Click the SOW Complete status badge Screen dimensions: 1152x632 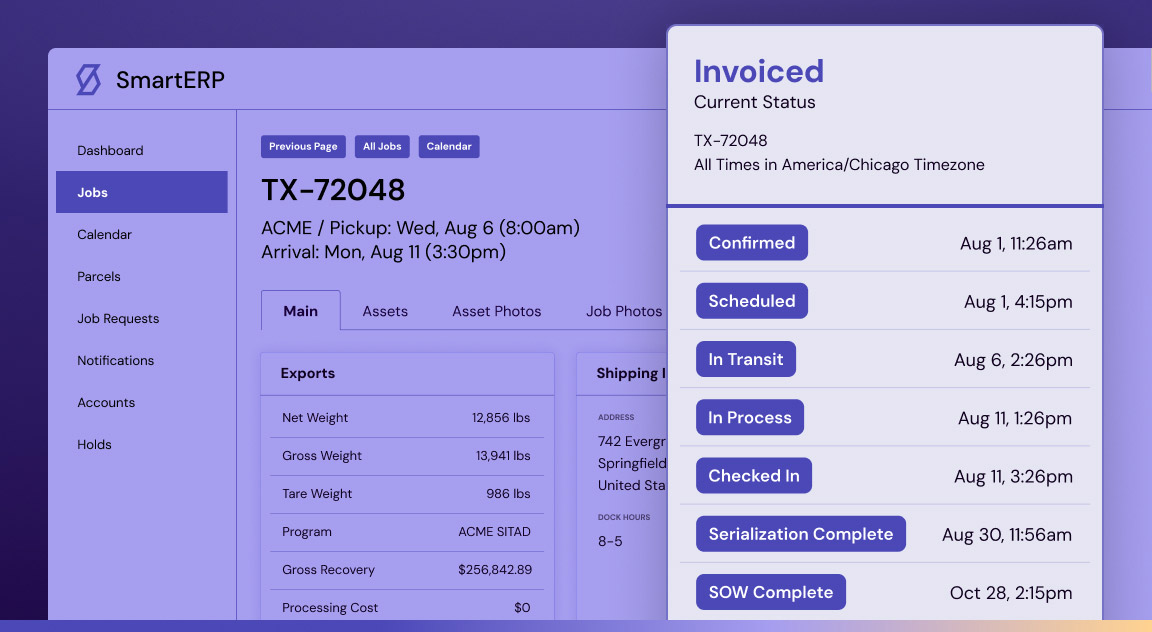click(770, 592)
